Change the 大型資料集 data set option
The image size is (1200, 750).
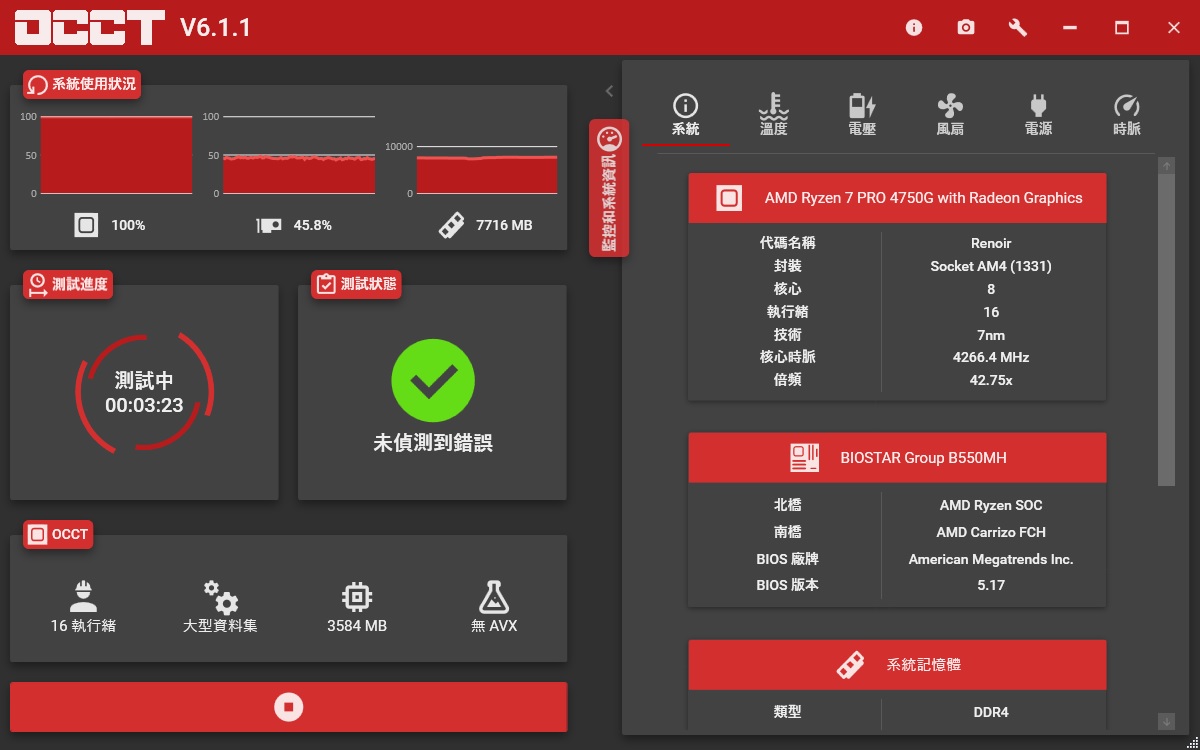click(x=220, y=606)
